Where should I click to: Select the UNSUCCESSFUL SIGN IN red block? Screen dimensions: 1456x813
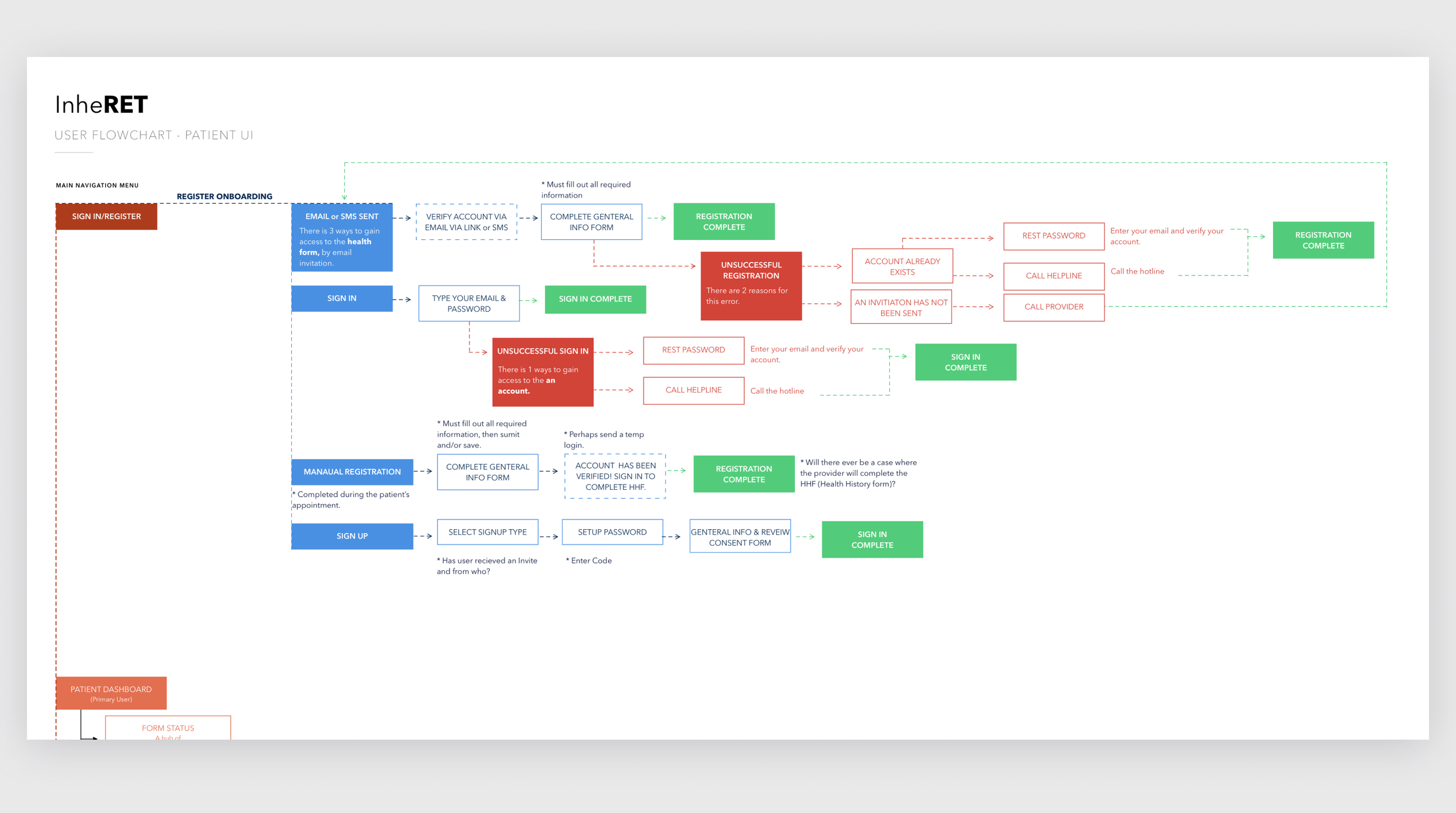[543, 372]
